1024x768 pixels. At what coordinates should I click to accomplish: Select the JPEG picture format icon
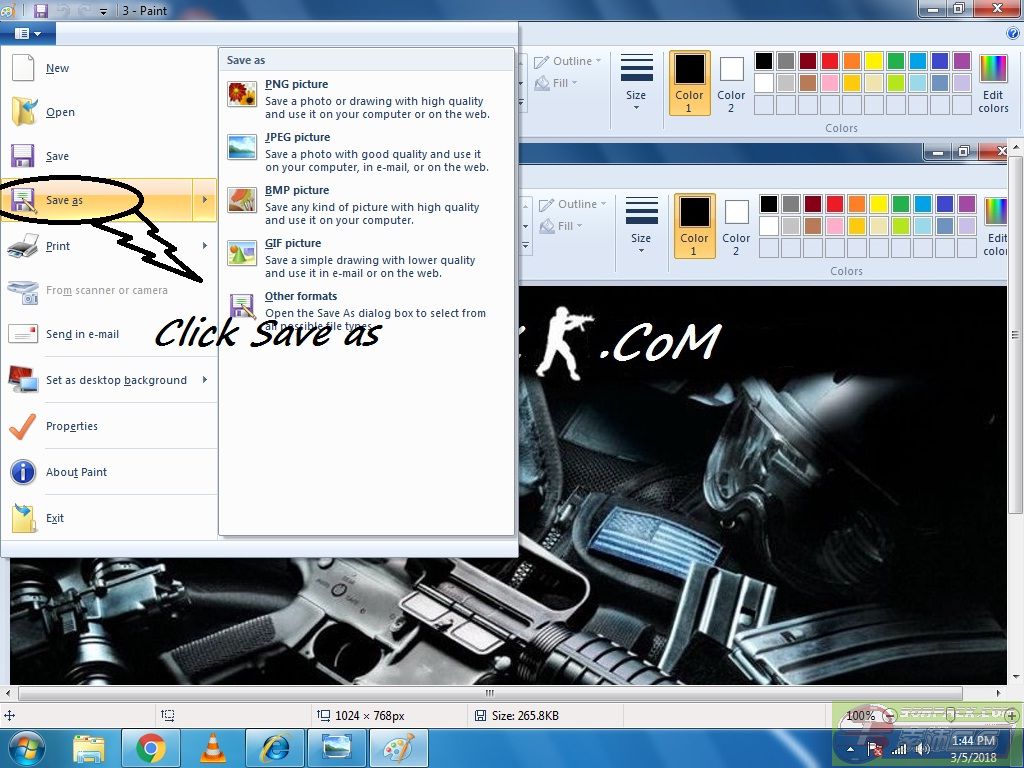(x=242, y=148)
